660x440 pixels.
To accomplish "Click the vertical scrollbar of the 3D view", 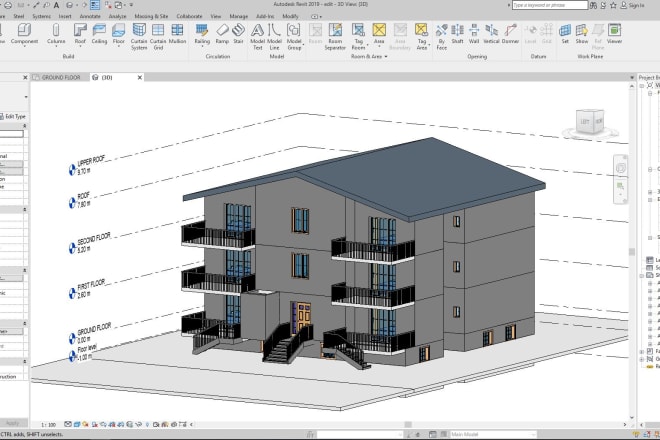I will tap(632, 252).
